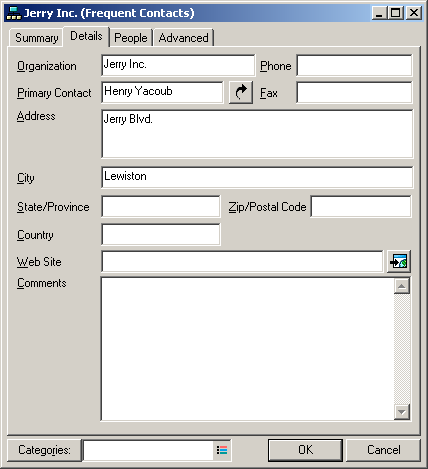Focus the Organization field with Jerry Inc.

pyautogui.click(x=178, y=65)
